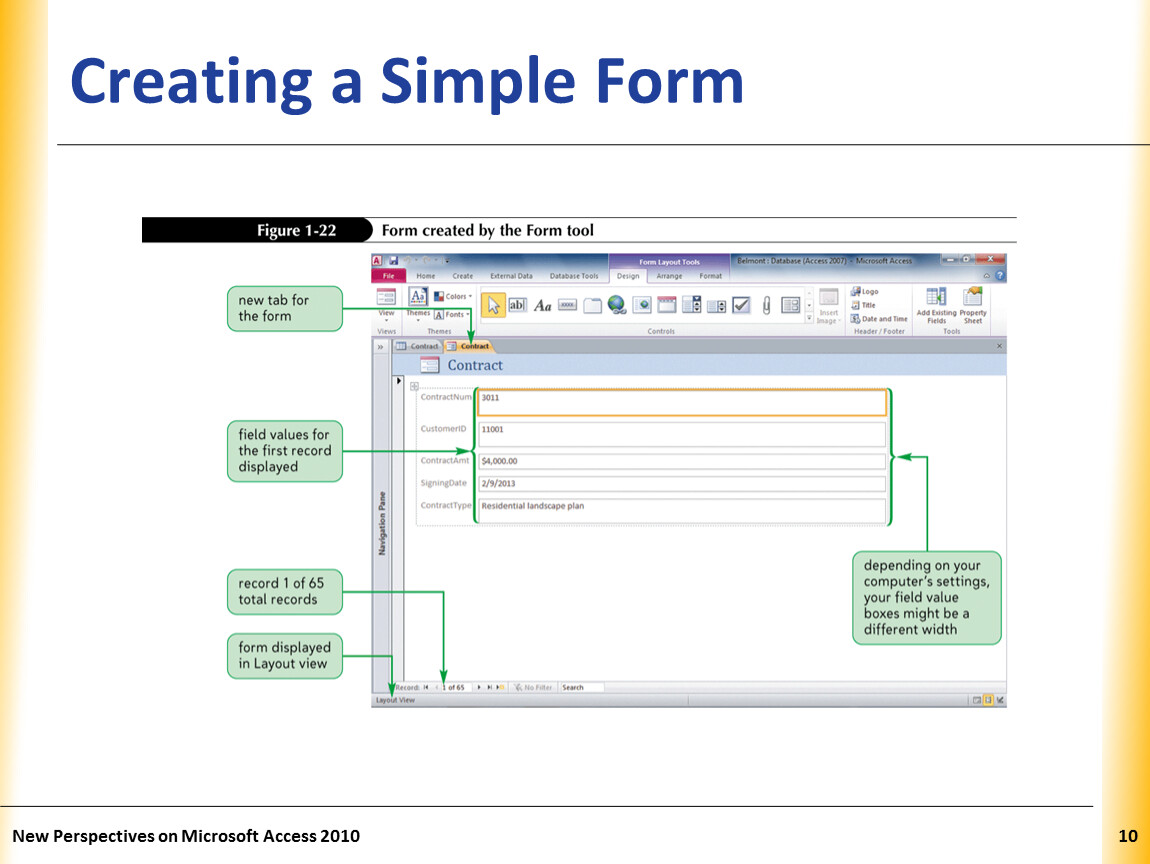The width and height of the screenshot is (1150, 864).
Task: Click the Contract form header title
Action: (475, 365)
